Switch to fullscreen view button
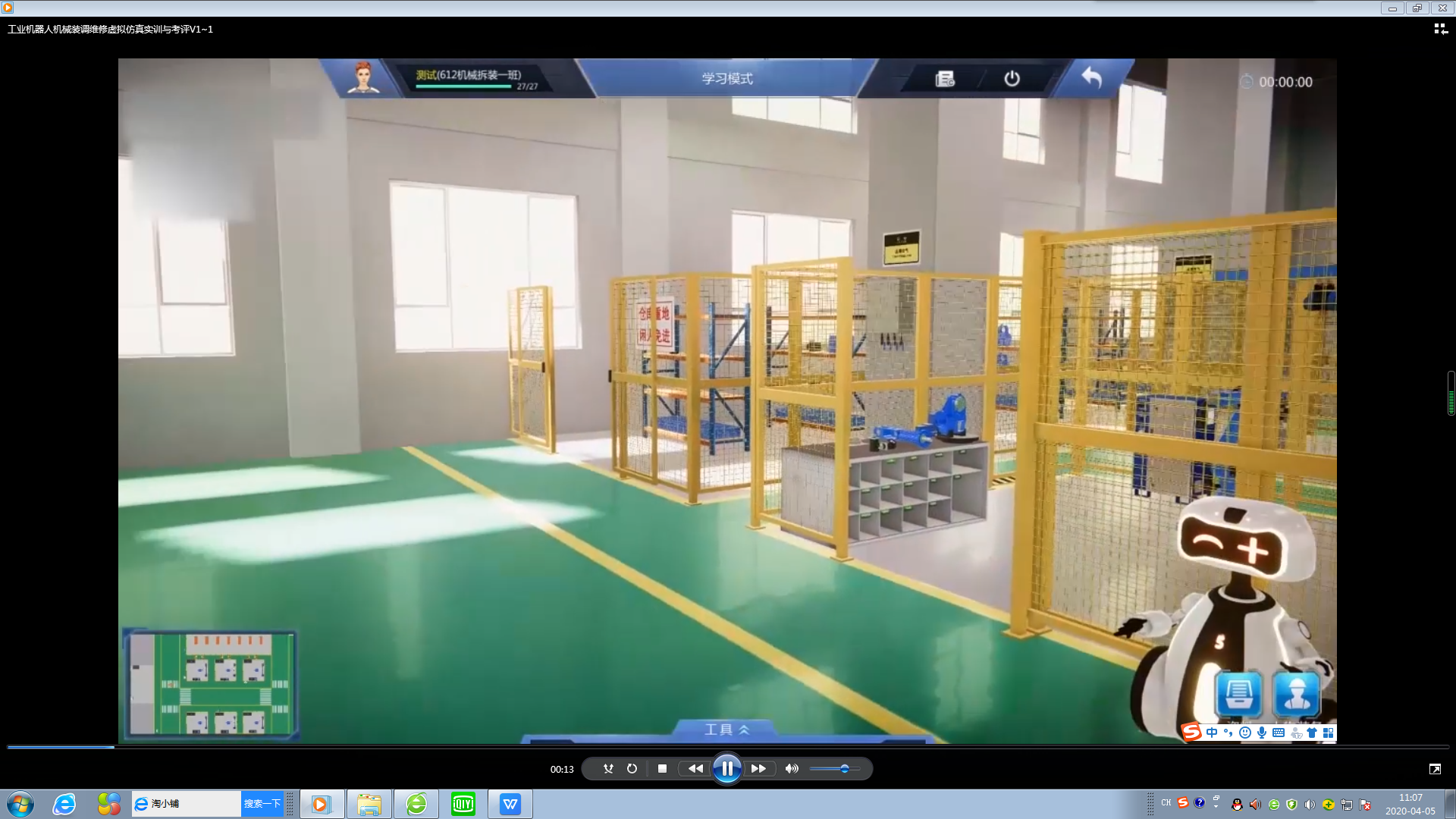The image size is (1456, 819). coord(1435,769)
